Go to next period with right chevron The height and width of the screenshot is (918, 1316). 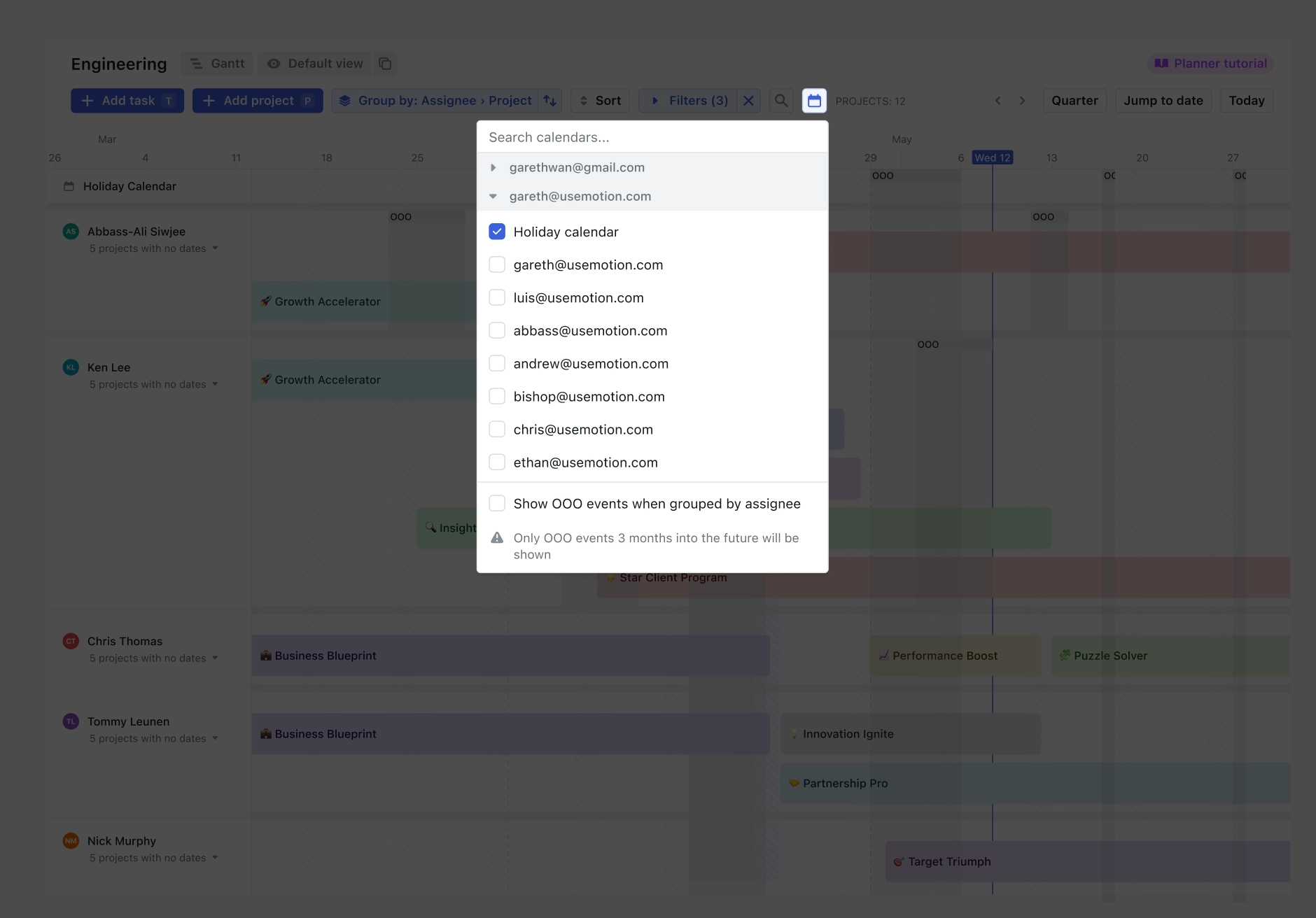[x=1022, y=101]
